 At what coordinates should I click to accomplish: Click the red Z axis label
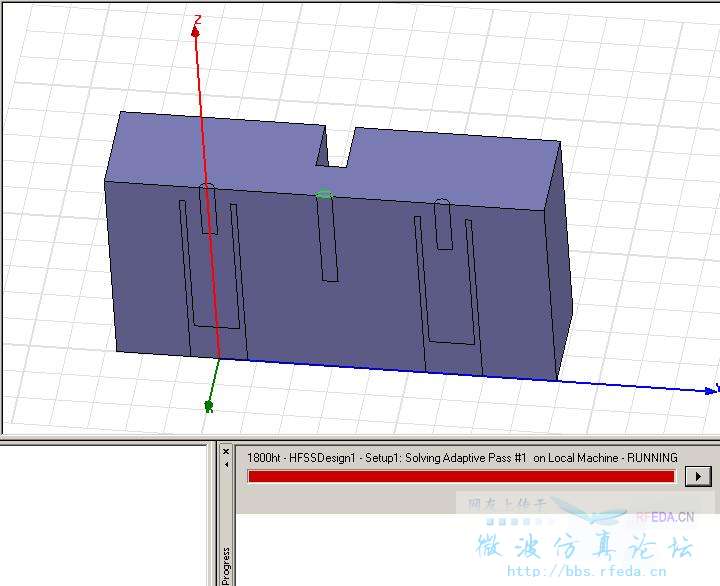point(197,20)
